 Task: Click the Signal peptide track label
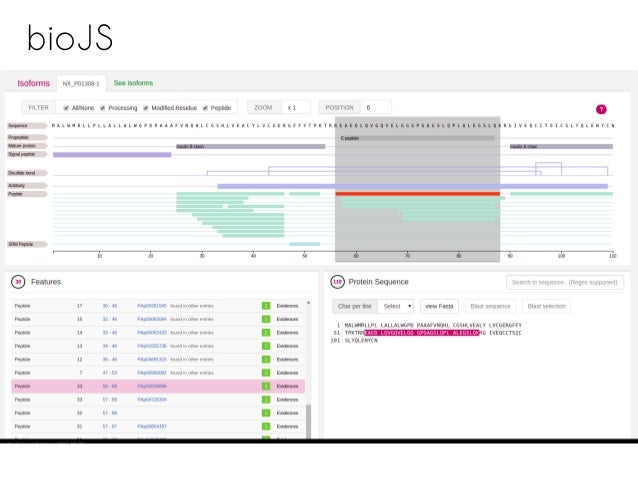point(27,154)
